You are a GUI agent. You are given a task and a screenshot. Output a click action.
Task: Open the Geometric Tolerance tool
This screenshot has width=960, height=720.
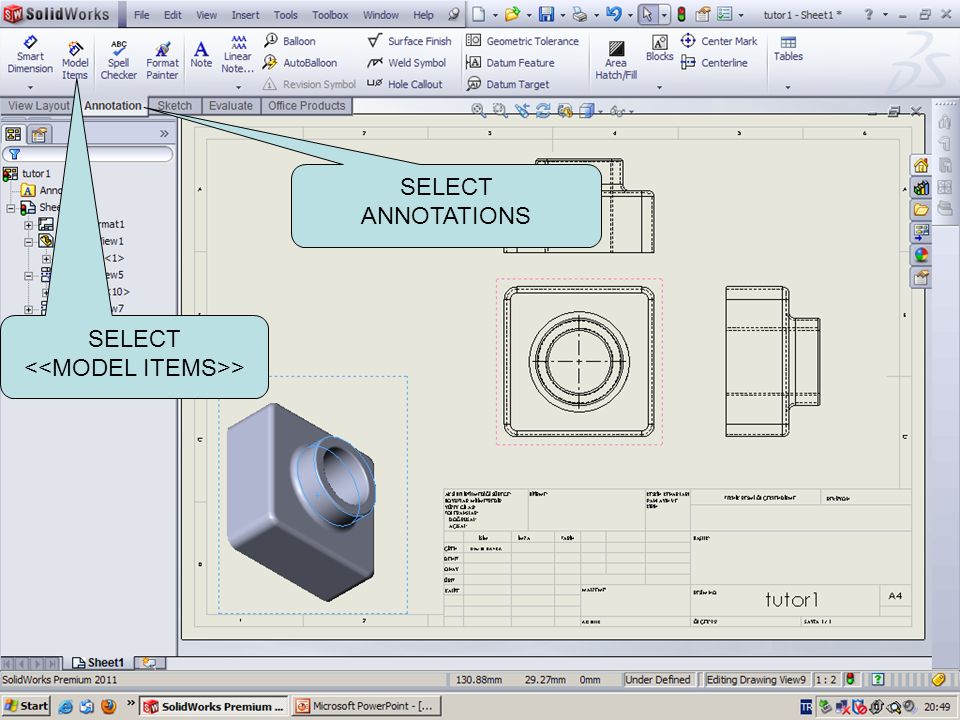point(522,41)
